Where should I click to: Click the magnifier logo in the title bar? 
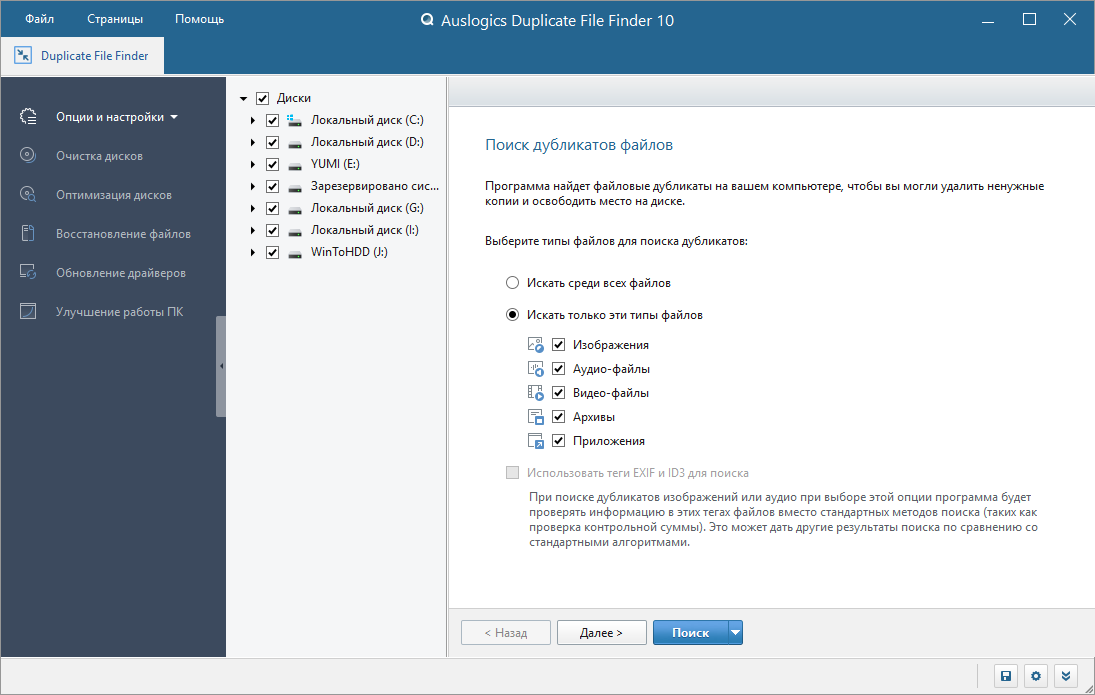tap(427, 20)
